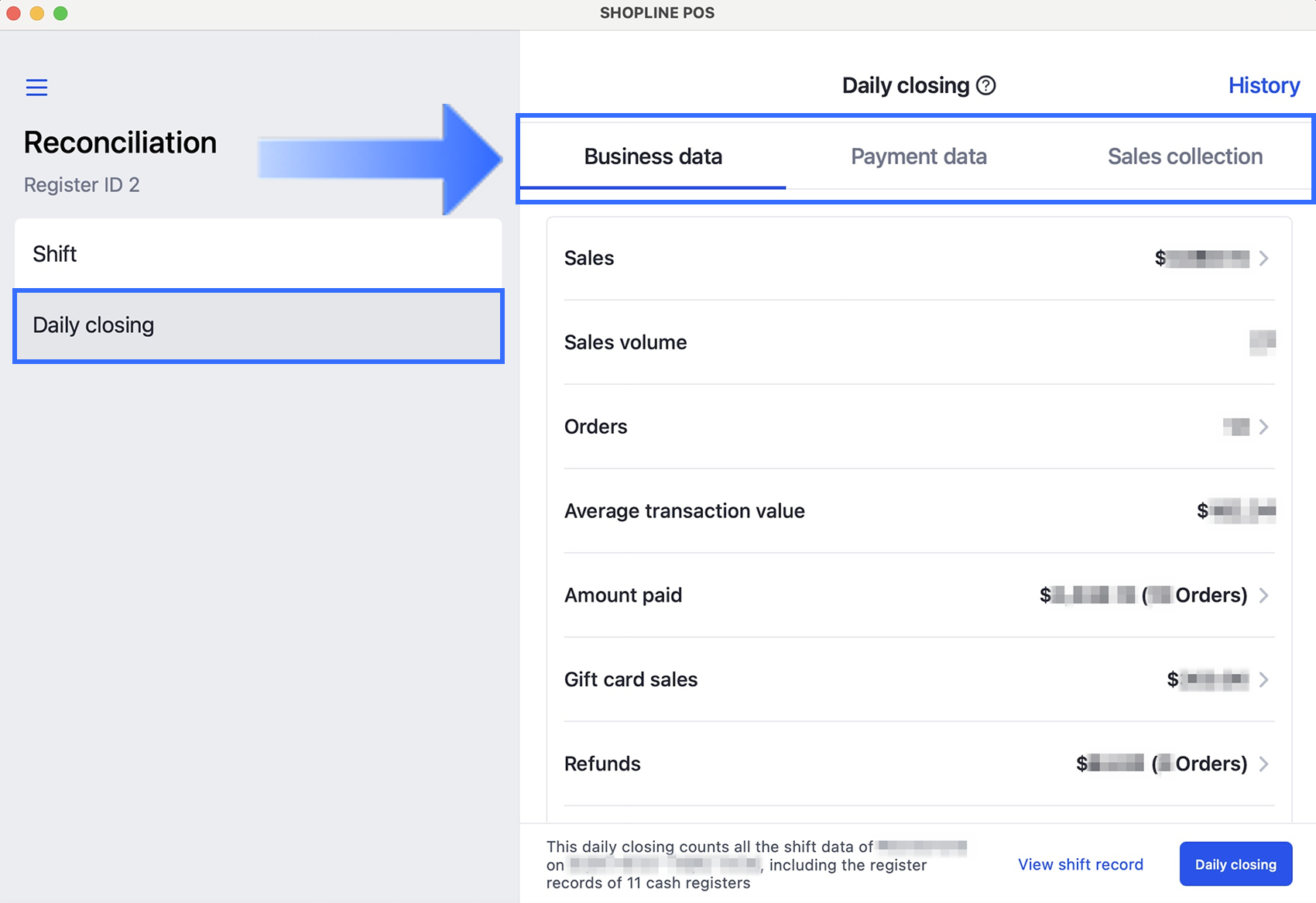This screenshot has height=903, width=1316.
Task: Click the green maximize window button
Action: [x=60, y=13]
